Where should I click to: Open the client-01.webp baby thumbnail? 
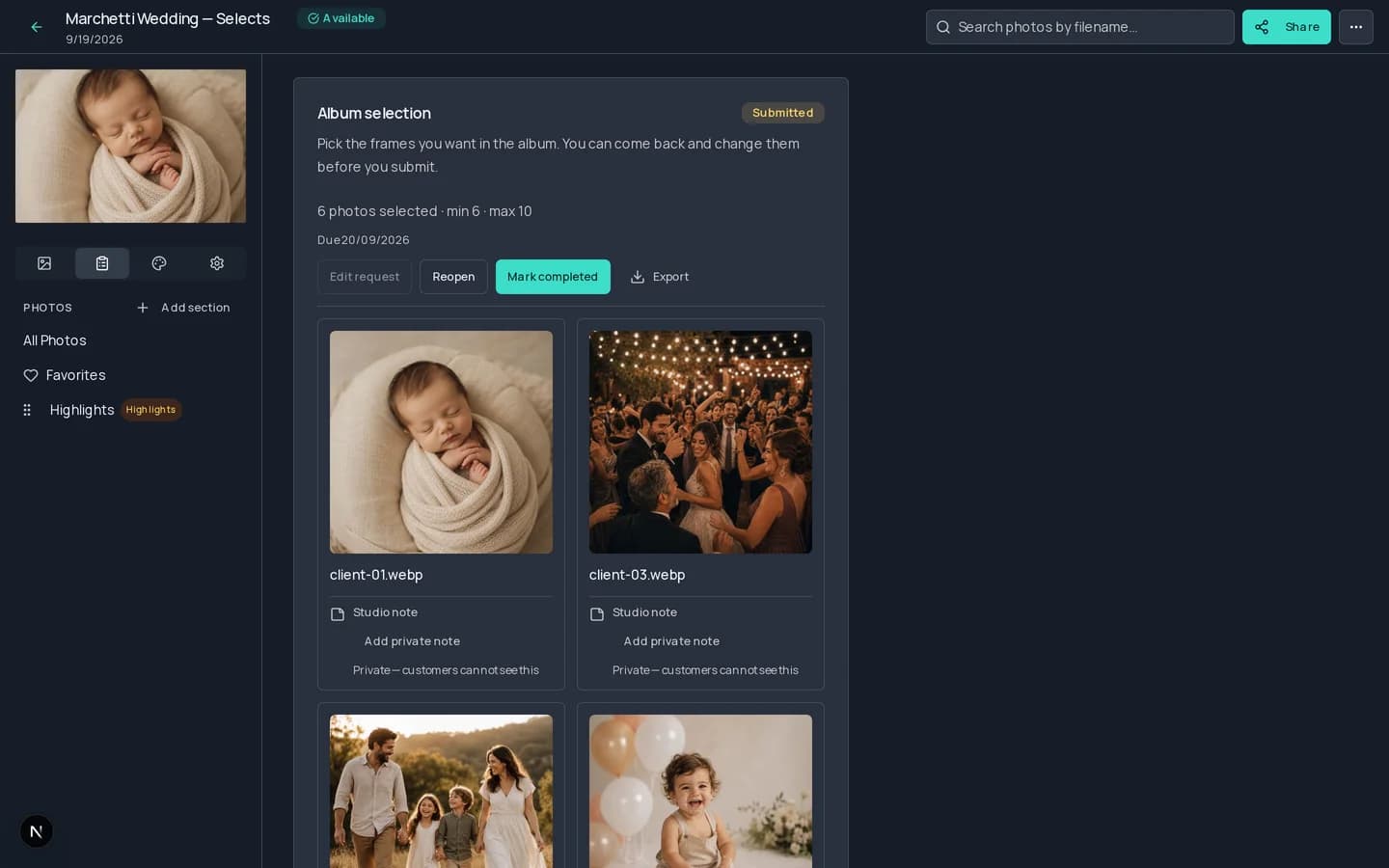pyautogui.click(x=441, y=442)
